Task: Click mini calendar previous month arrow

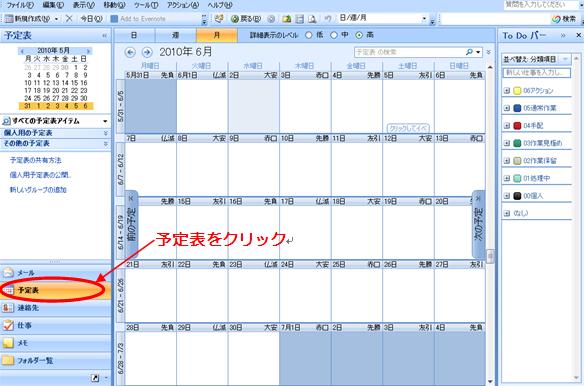Action: pyautogui.click(x=22, y=51)
